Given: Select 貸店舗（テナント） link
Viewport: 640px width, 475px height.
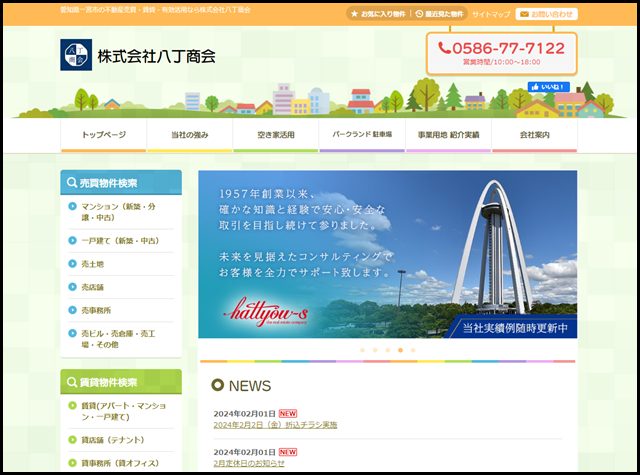Looking at the screenshot, I should [x=113, y=440].
